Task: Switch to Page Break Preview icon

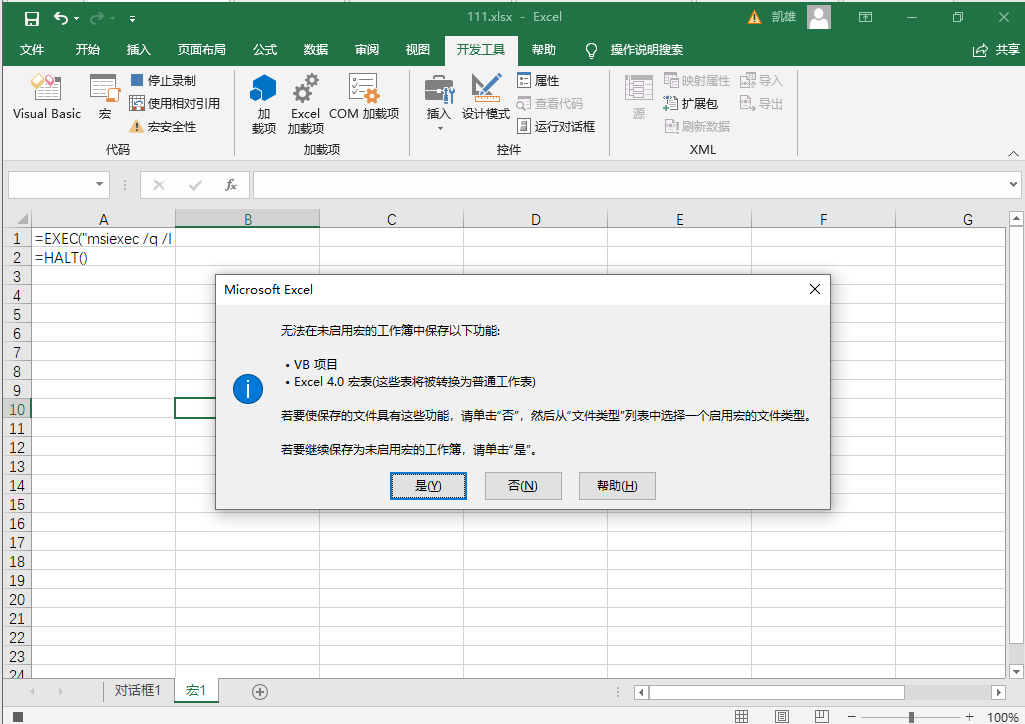Action: pos(822,717)
